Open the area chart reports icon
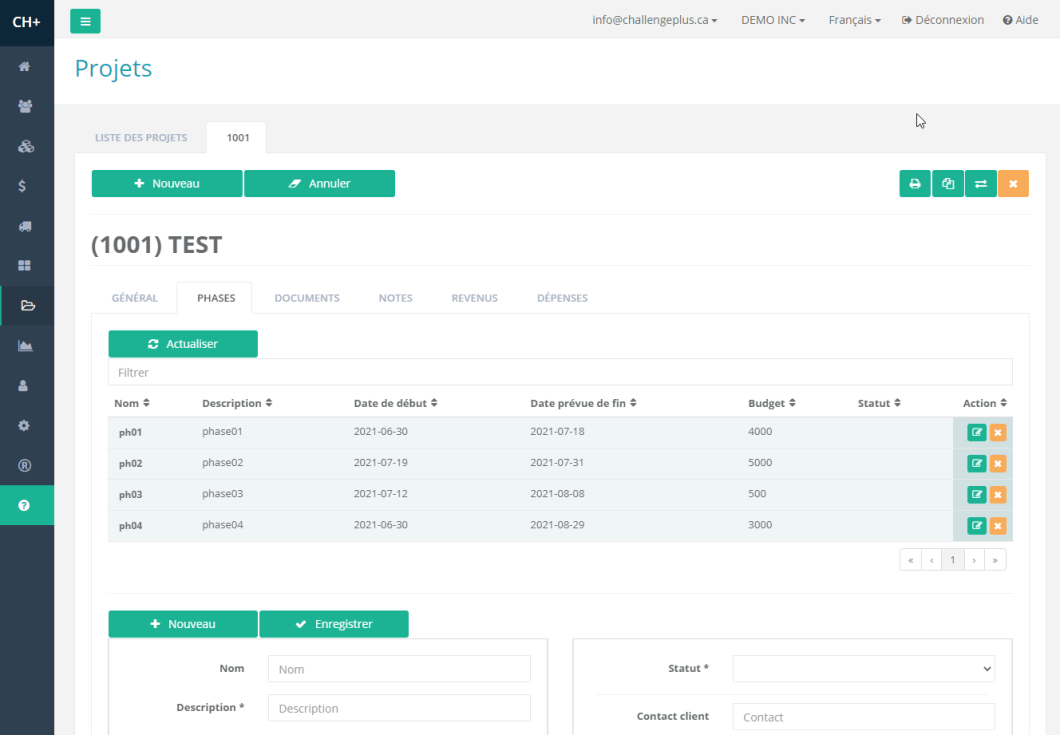The image size is (1060, 735). point(26,346)
